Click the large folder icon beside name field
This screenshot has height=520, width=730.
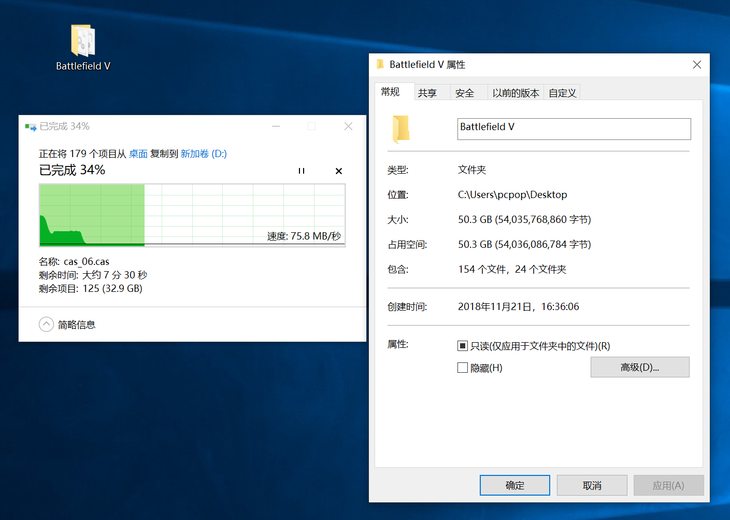401,129
